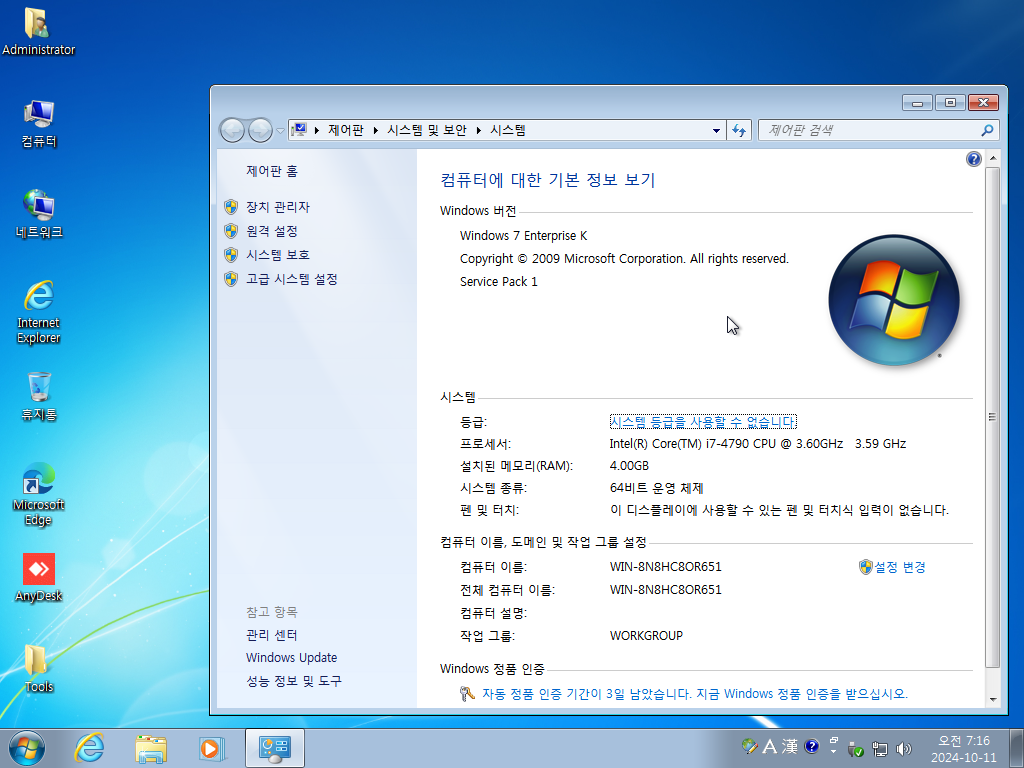This screenshot has width=1024, height=768.
Task: Open the Windows Start button
Action: (27, 748)
